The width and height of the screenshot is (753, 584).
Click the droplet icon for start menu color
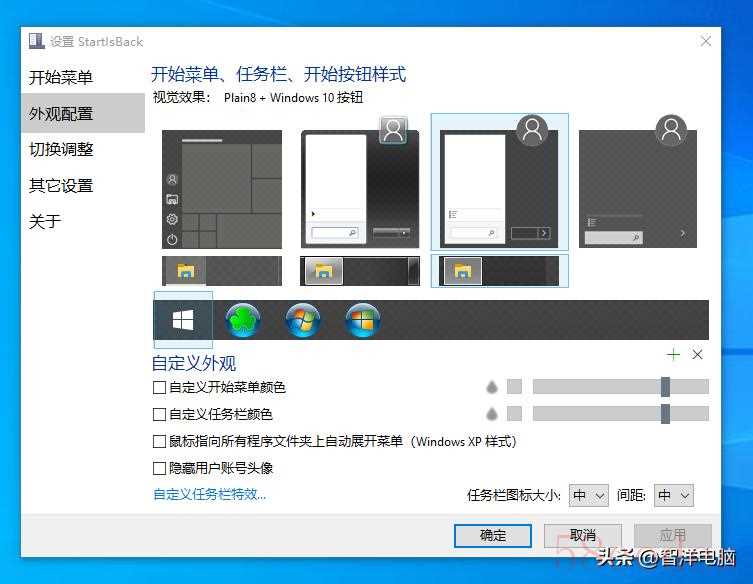pos(492,387)
